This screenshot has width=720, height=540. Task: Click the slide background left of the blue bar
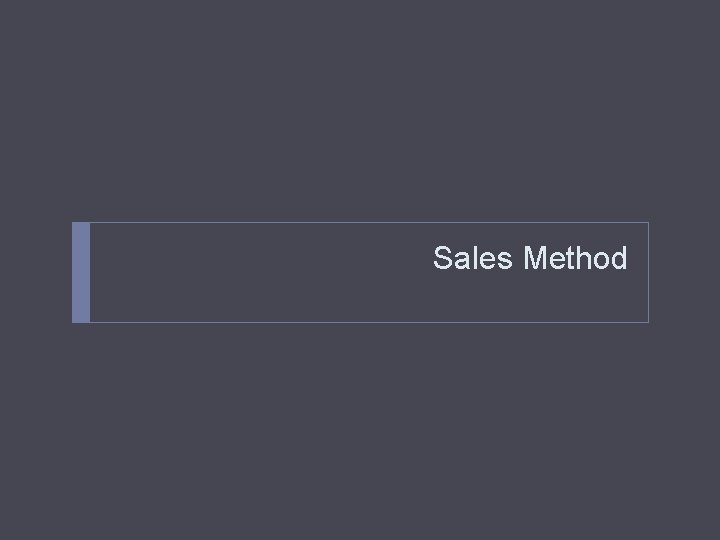(x=36, y=272)
